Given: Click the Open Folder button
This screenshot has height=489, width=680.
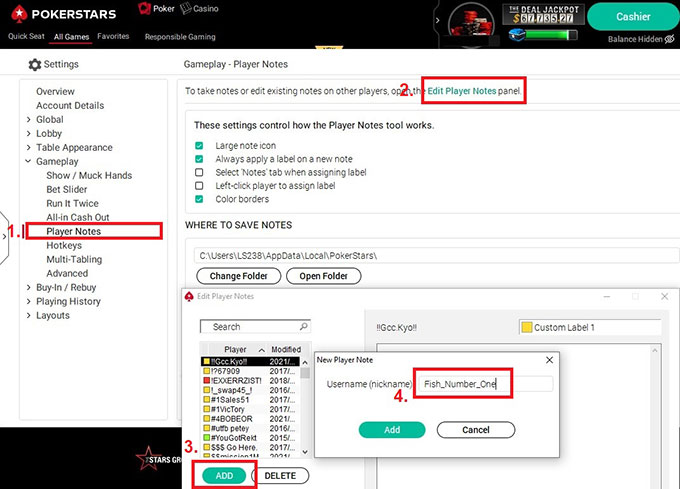Looking at the screenshot, I should click(324, 276).
